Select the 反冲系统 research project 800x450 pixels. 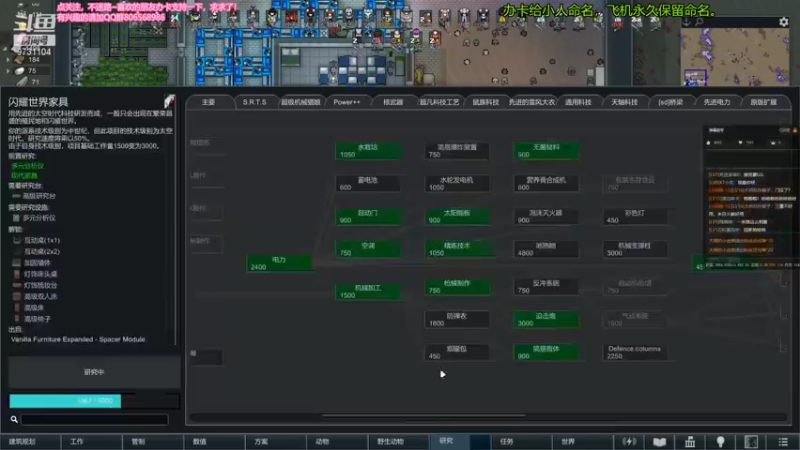click(546, 287)
